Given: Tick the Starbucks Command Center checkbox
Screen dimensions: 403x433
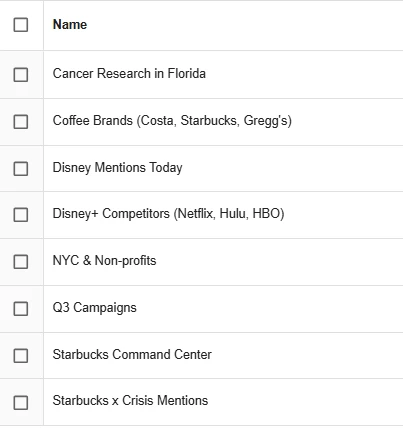Looking at the screenshot, I should pyautogui.click(x=21, y=356).
